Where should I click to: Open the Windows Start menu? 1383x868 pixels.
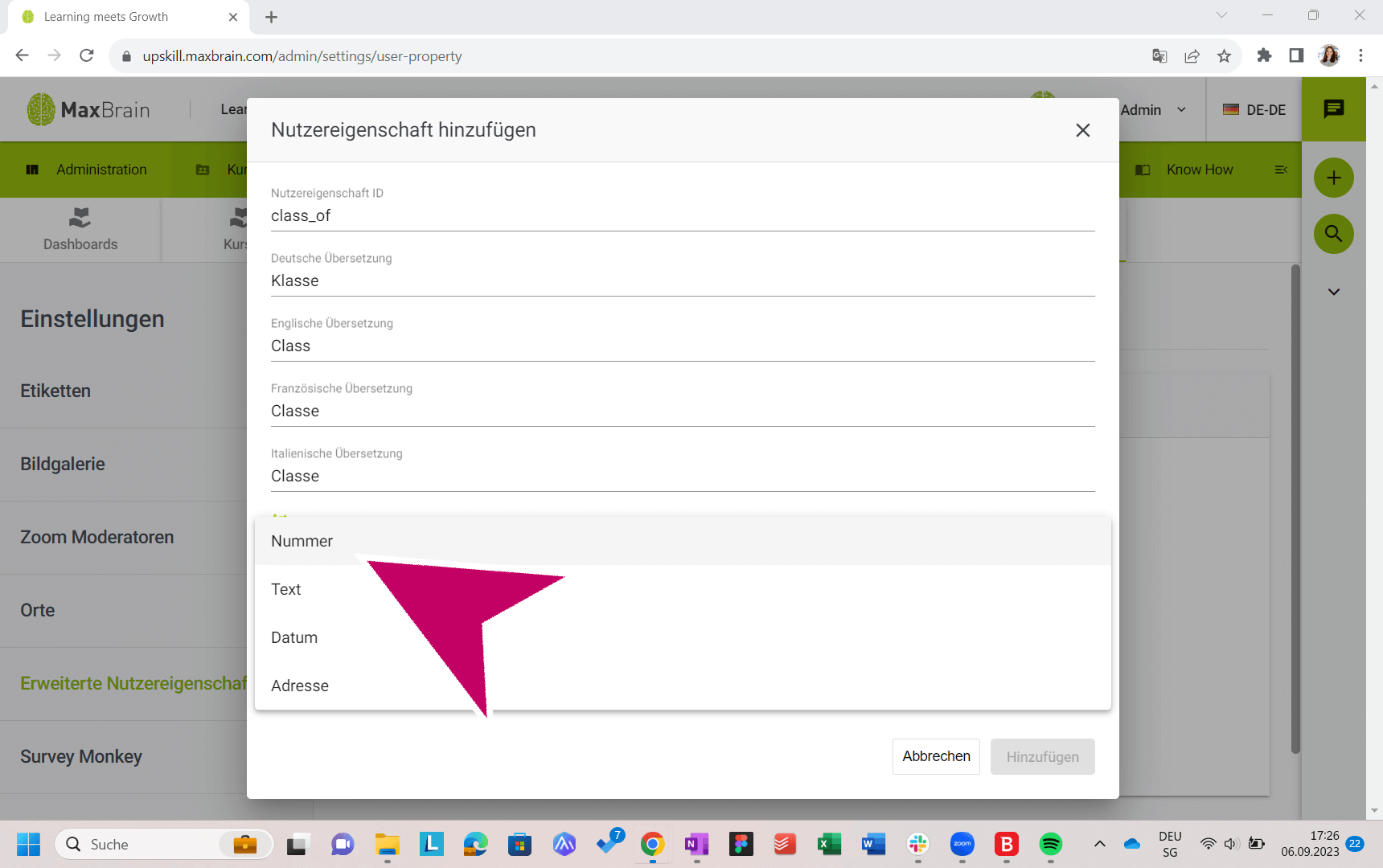coord(28,845)
